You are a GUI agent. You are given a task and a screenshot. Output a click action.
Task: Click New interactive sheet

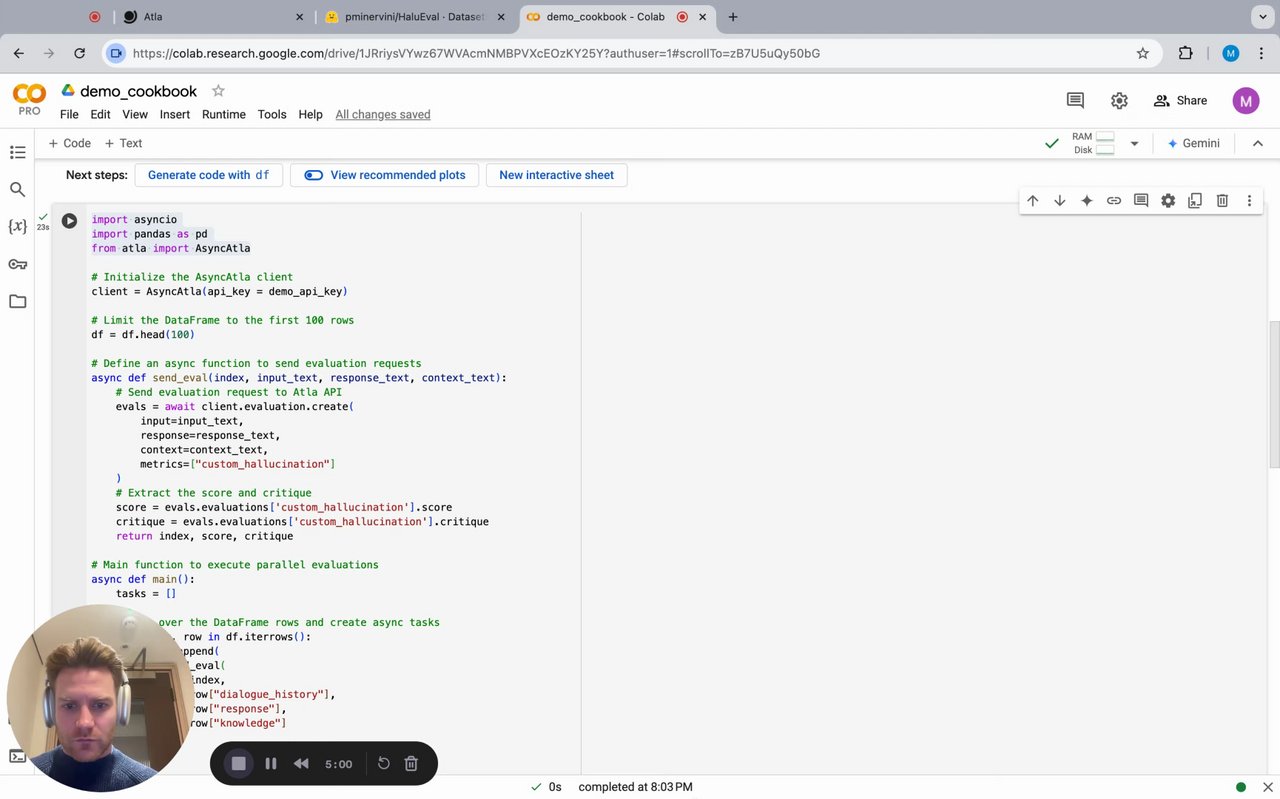click(556, 175)
